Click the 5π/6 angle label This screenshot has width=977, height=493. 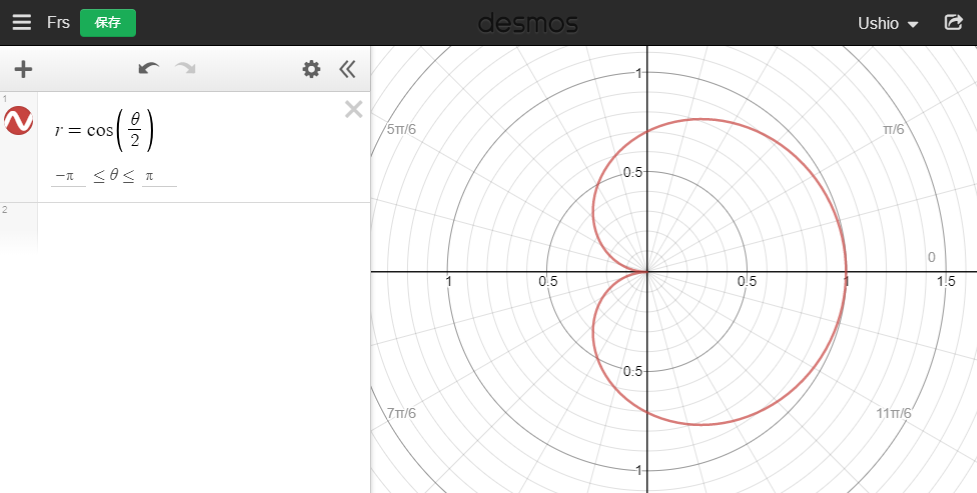[x=401, y=130]
